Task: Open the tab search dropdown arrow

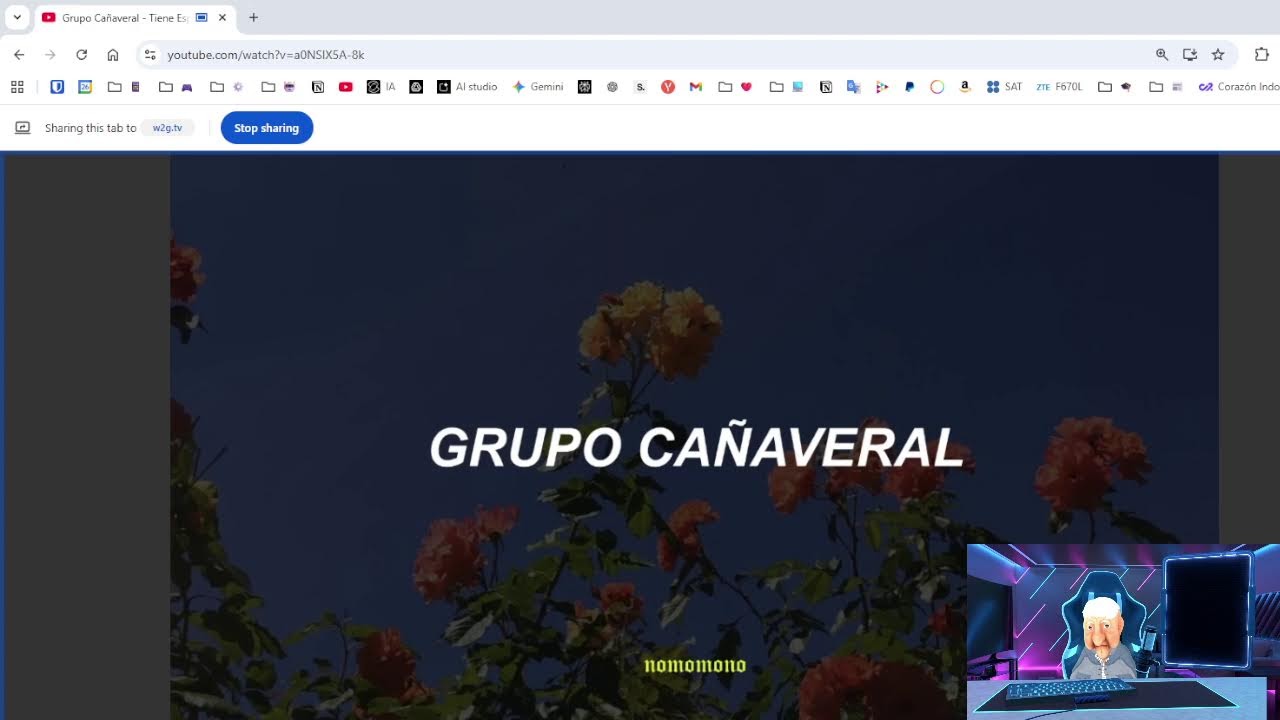Action: point(17,17)
